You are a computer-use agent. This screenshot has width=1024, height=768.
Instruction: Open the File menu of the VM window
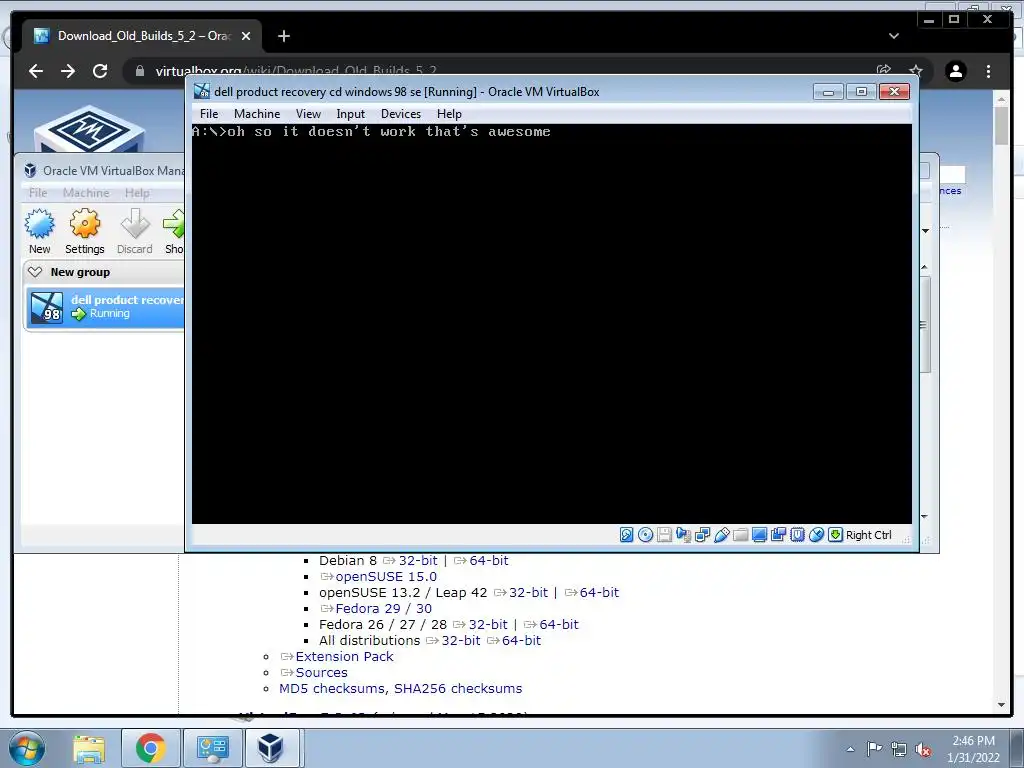click(209, 114)
